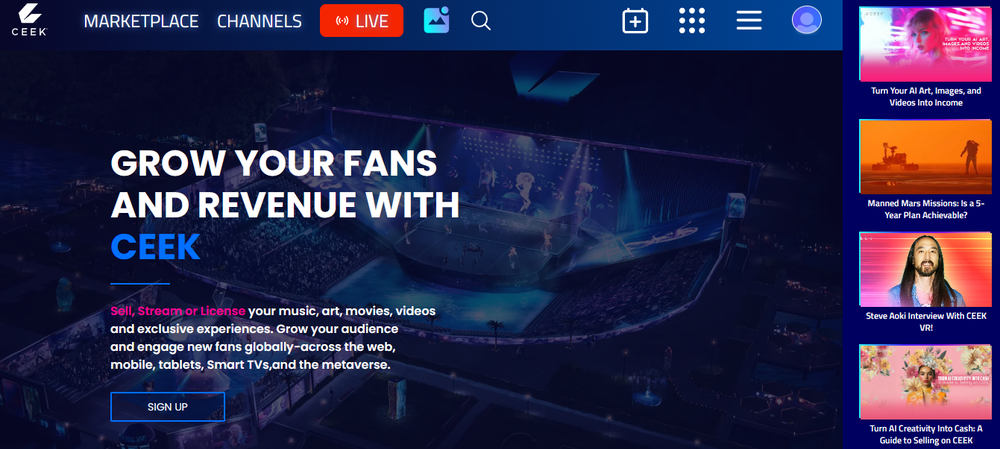Open search with the magnifying glass icon

pos(481,20)
